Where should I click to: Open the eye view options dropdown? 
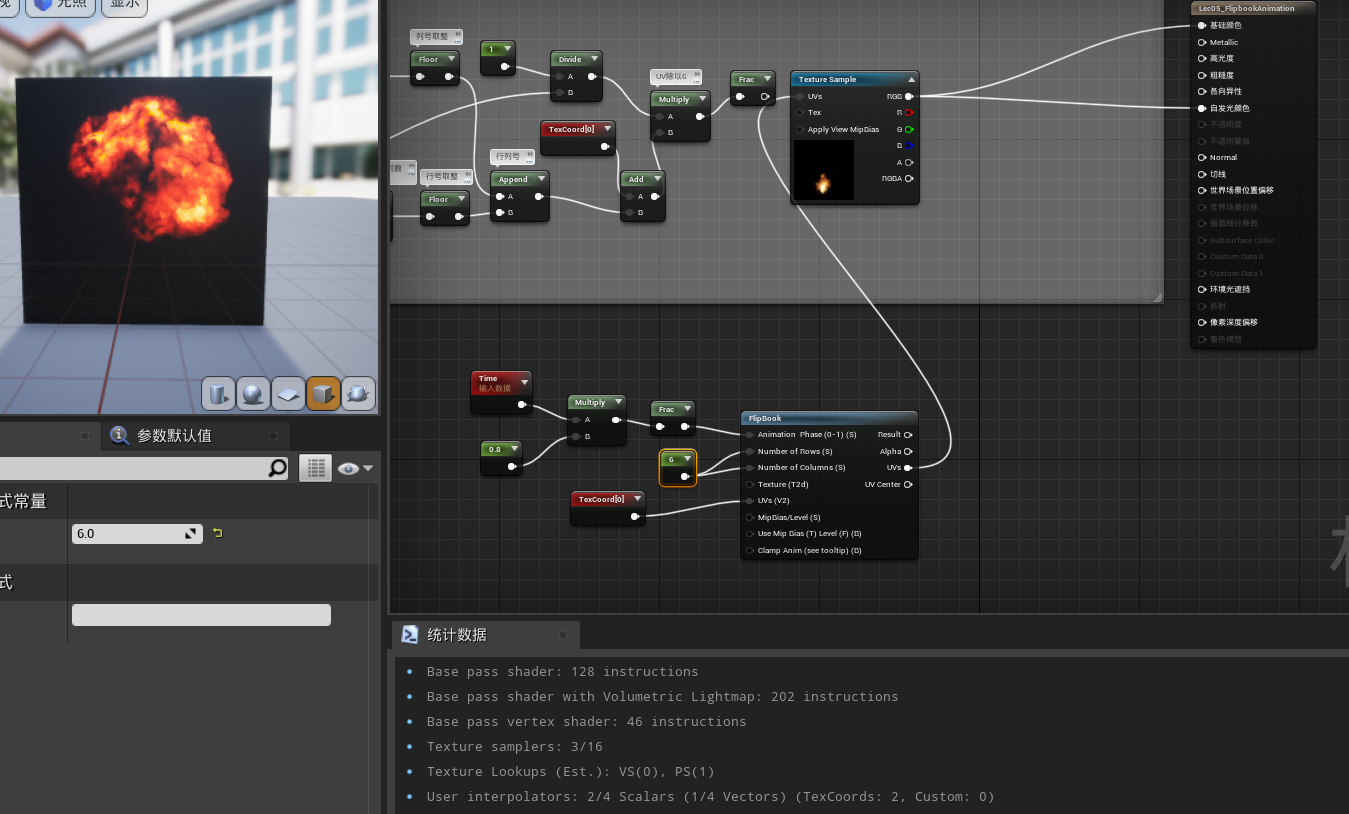pos(355,468)
